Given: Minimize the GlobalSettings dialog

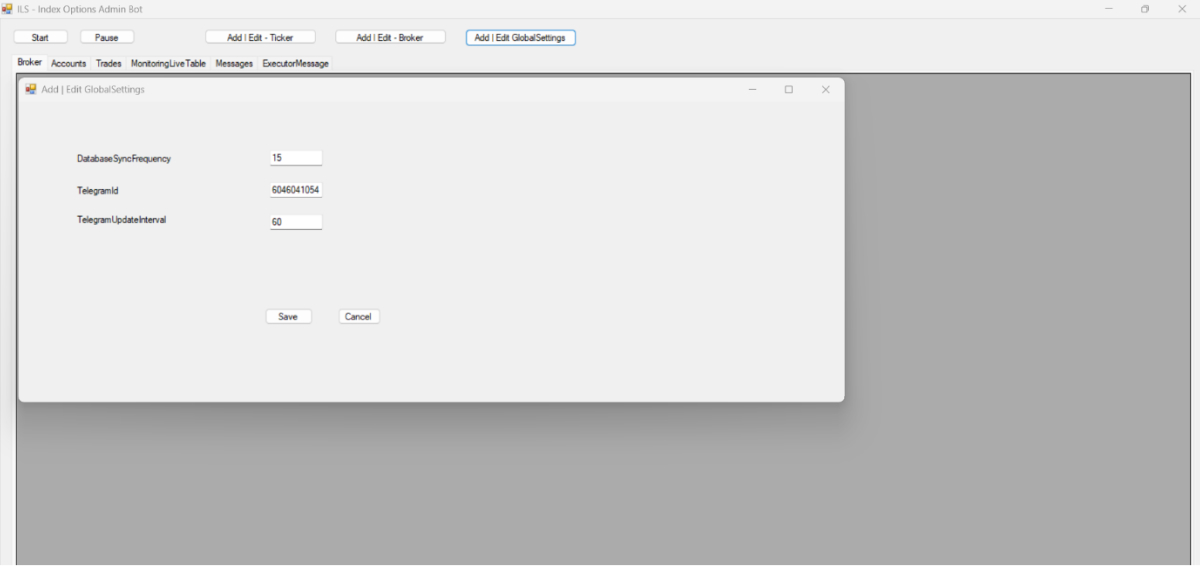Looking at the screenshot, I should coord(752,89).
